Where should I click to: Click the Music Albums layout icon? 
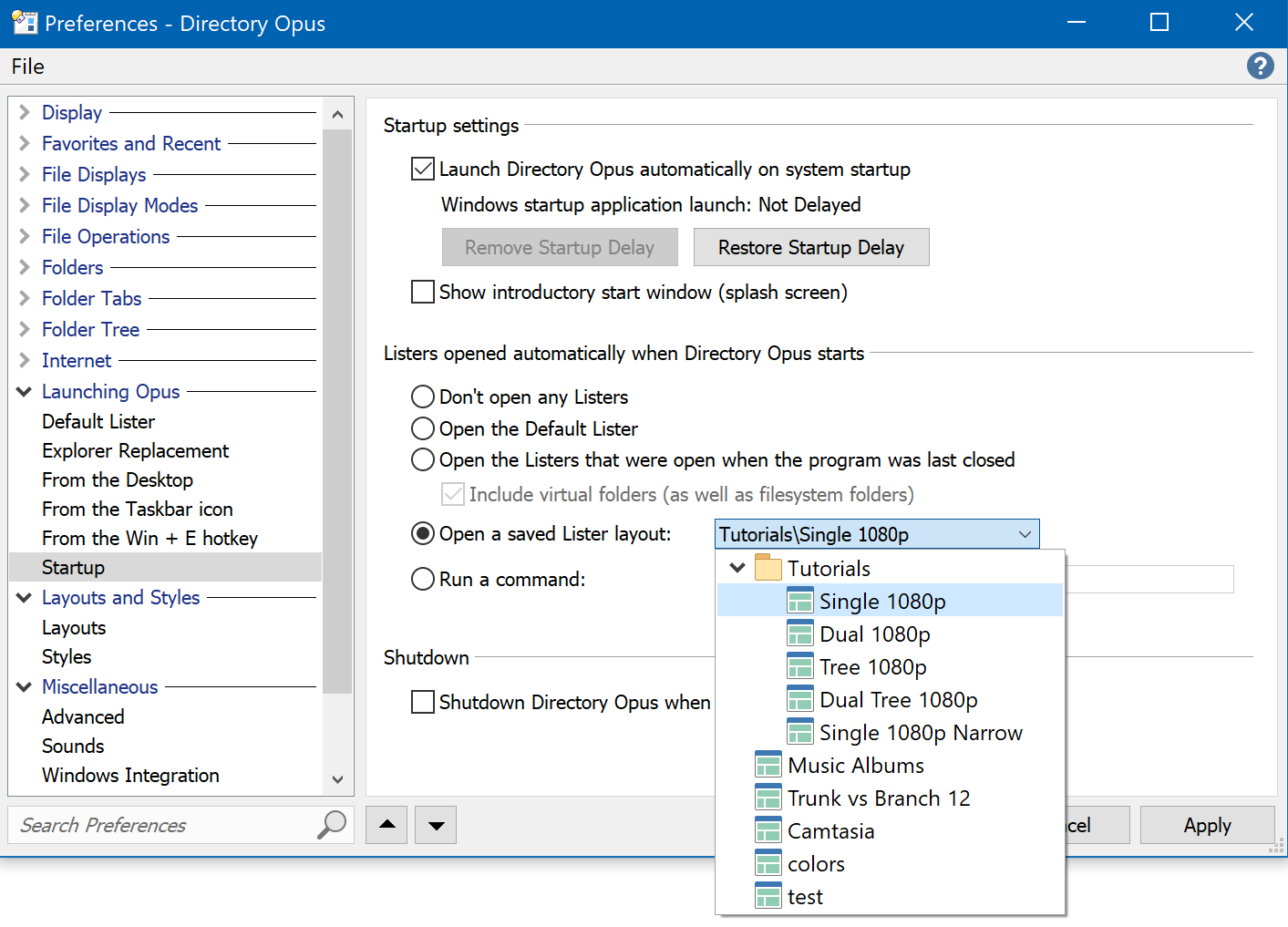tap(768, 765)
